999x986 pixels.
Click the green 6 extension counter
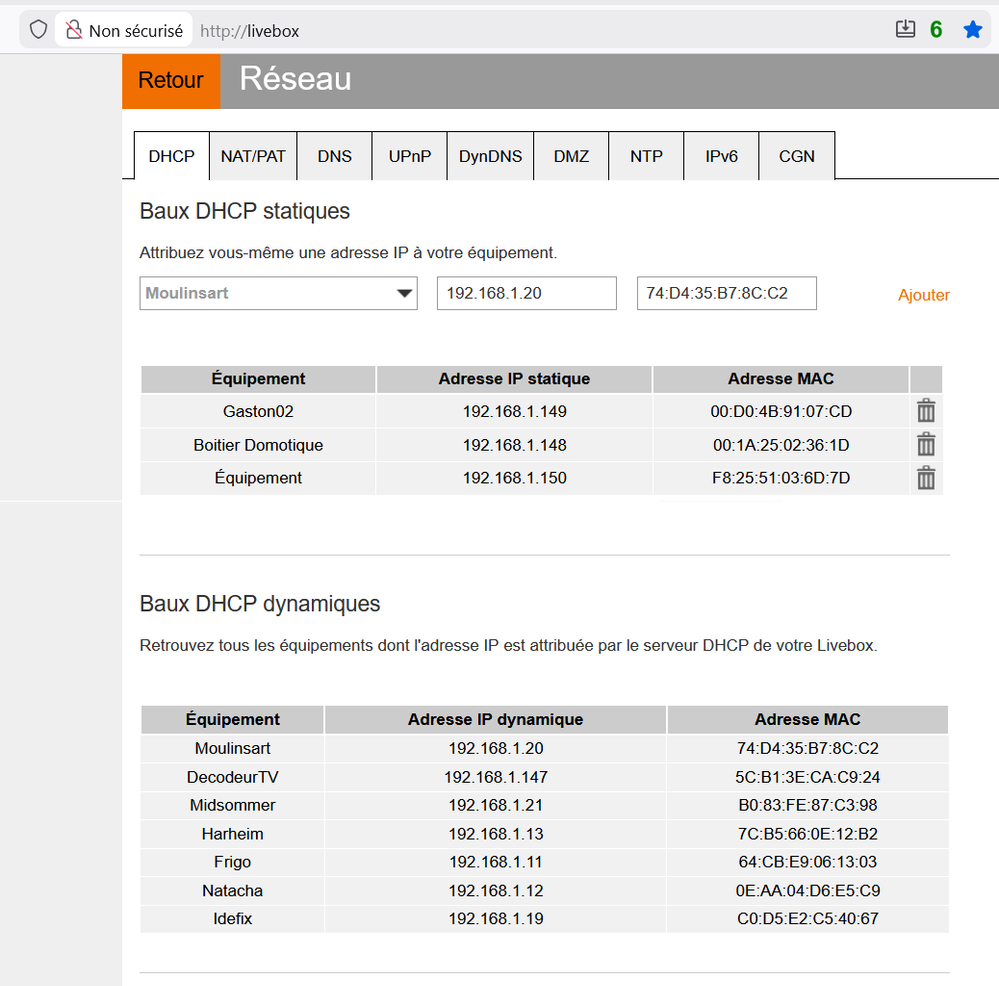[936, 30]
